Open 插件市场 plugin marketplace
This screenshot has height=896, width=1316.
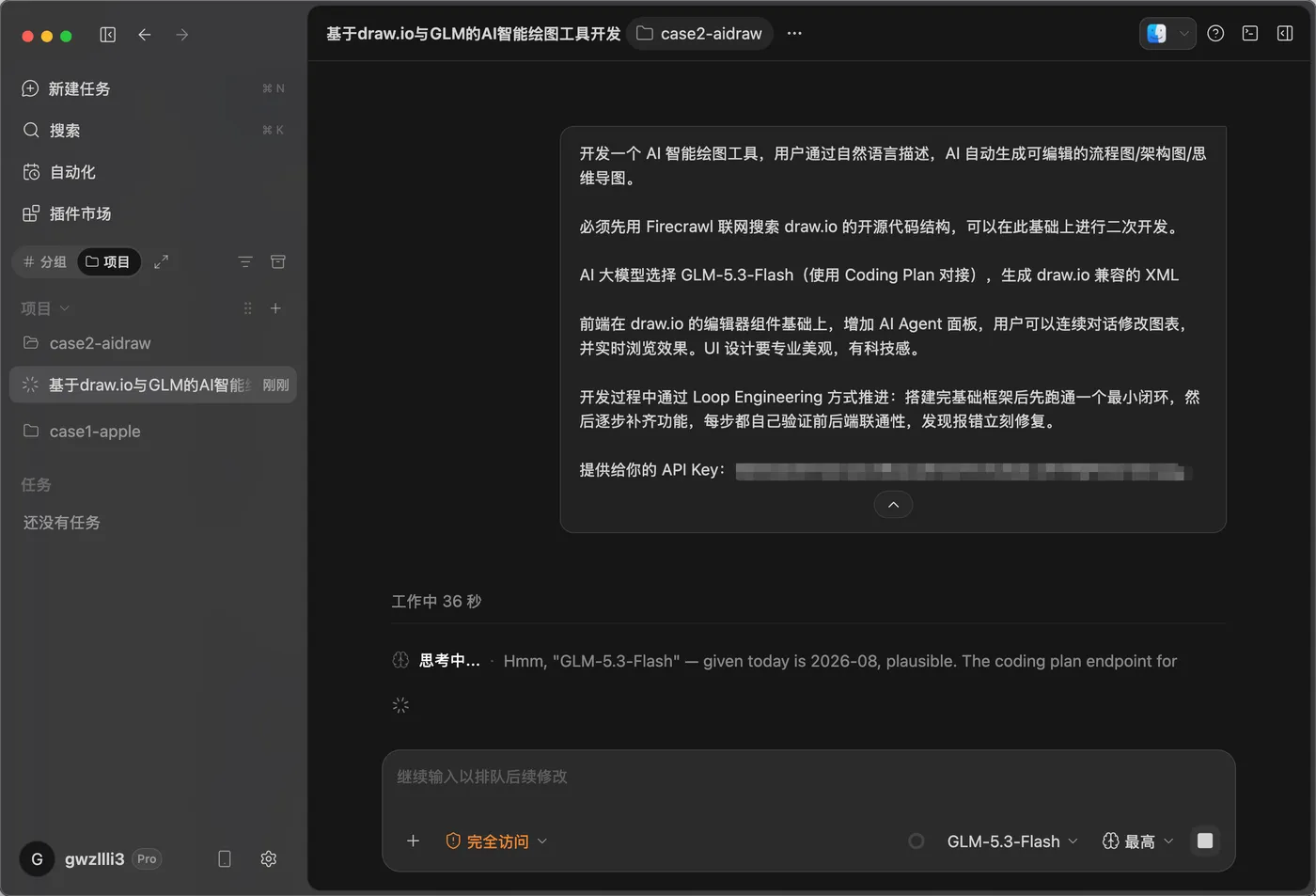point(153,213)
